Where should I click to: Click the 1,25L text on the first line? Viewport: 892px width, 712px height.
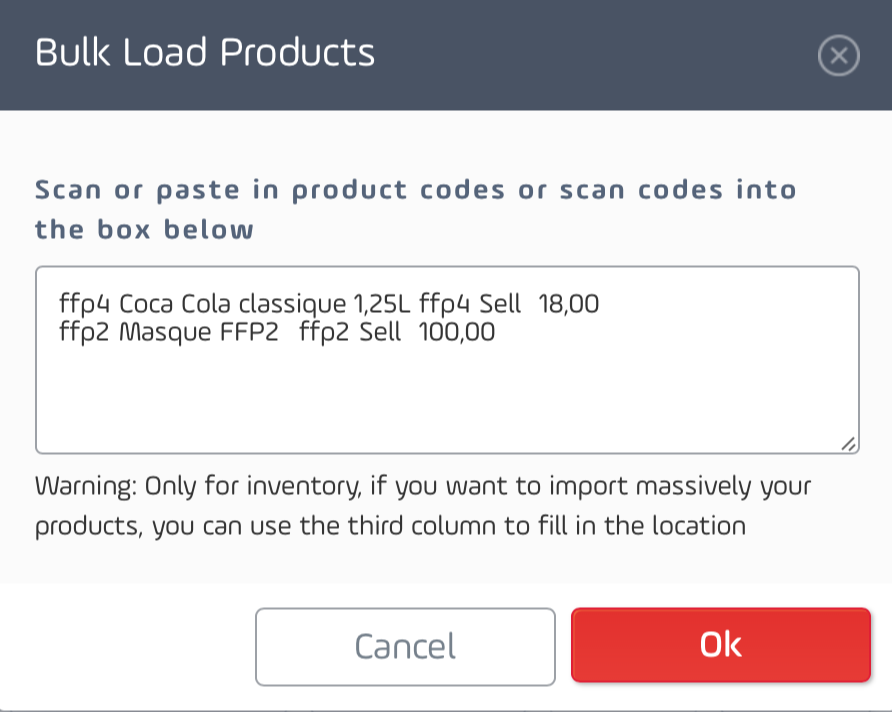tap(382, 304)
